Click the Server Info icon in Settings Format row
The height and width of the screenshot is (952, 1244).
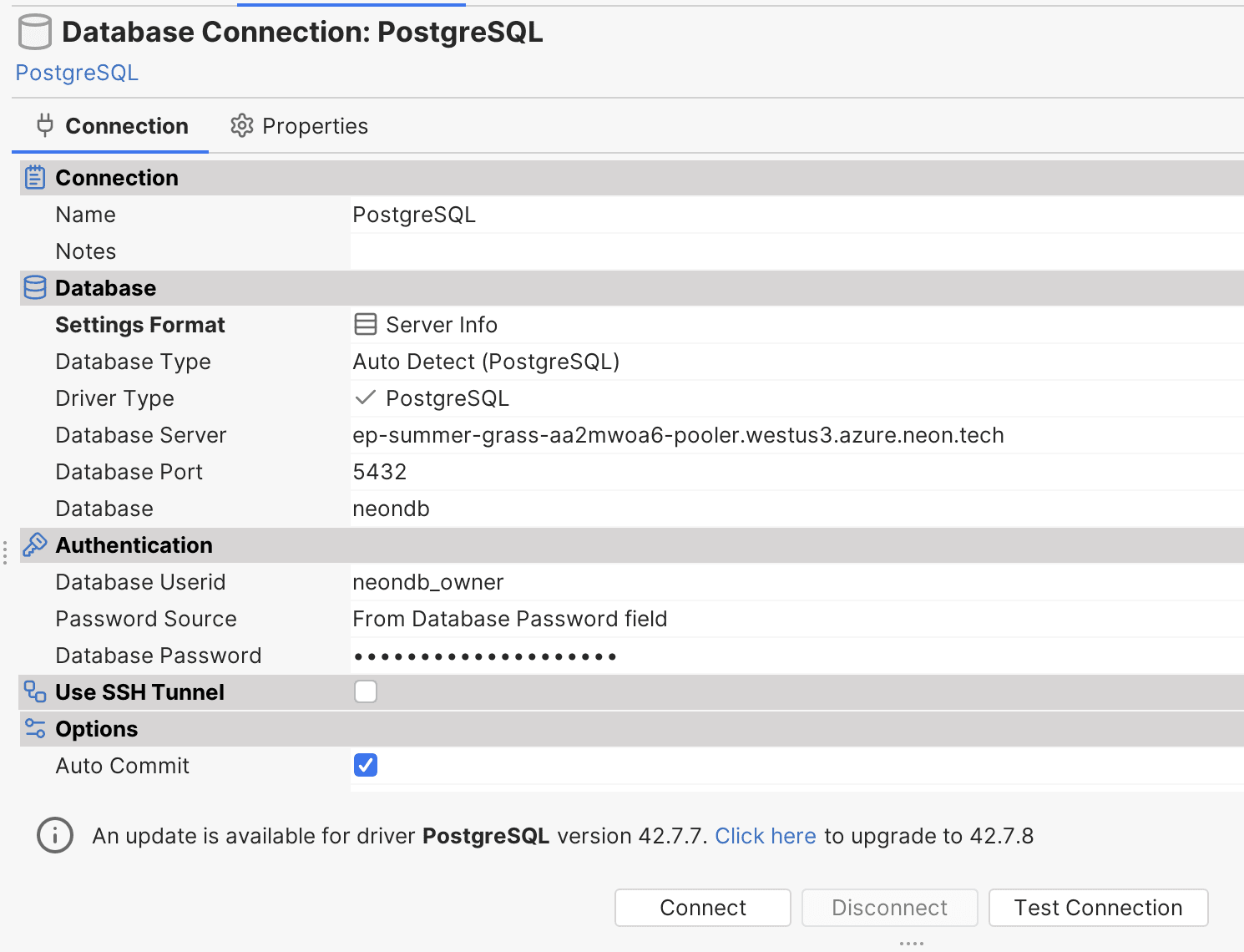[x=366, y=324]
